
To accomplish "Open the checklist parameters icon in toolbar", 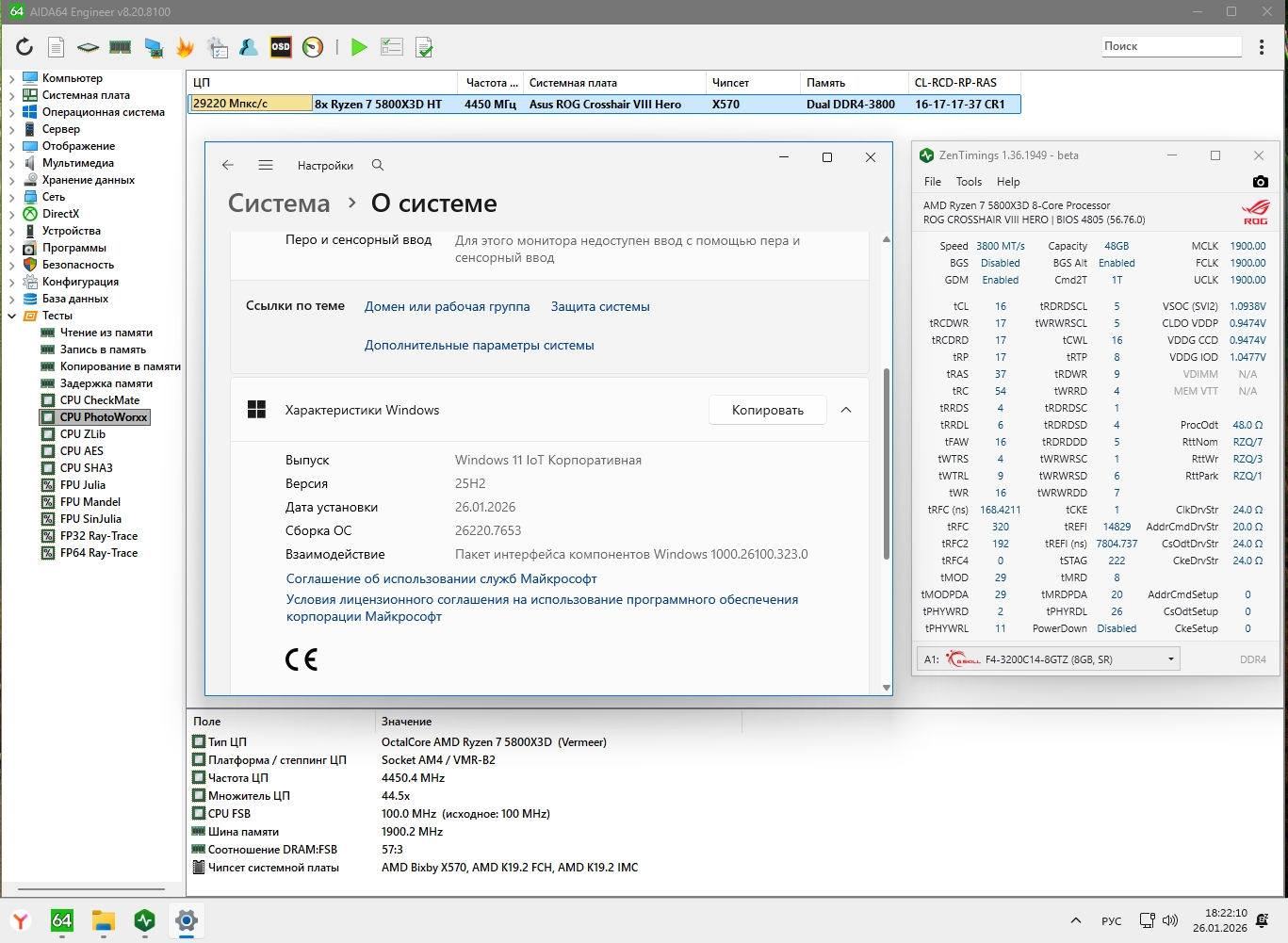I will (392, 46).
